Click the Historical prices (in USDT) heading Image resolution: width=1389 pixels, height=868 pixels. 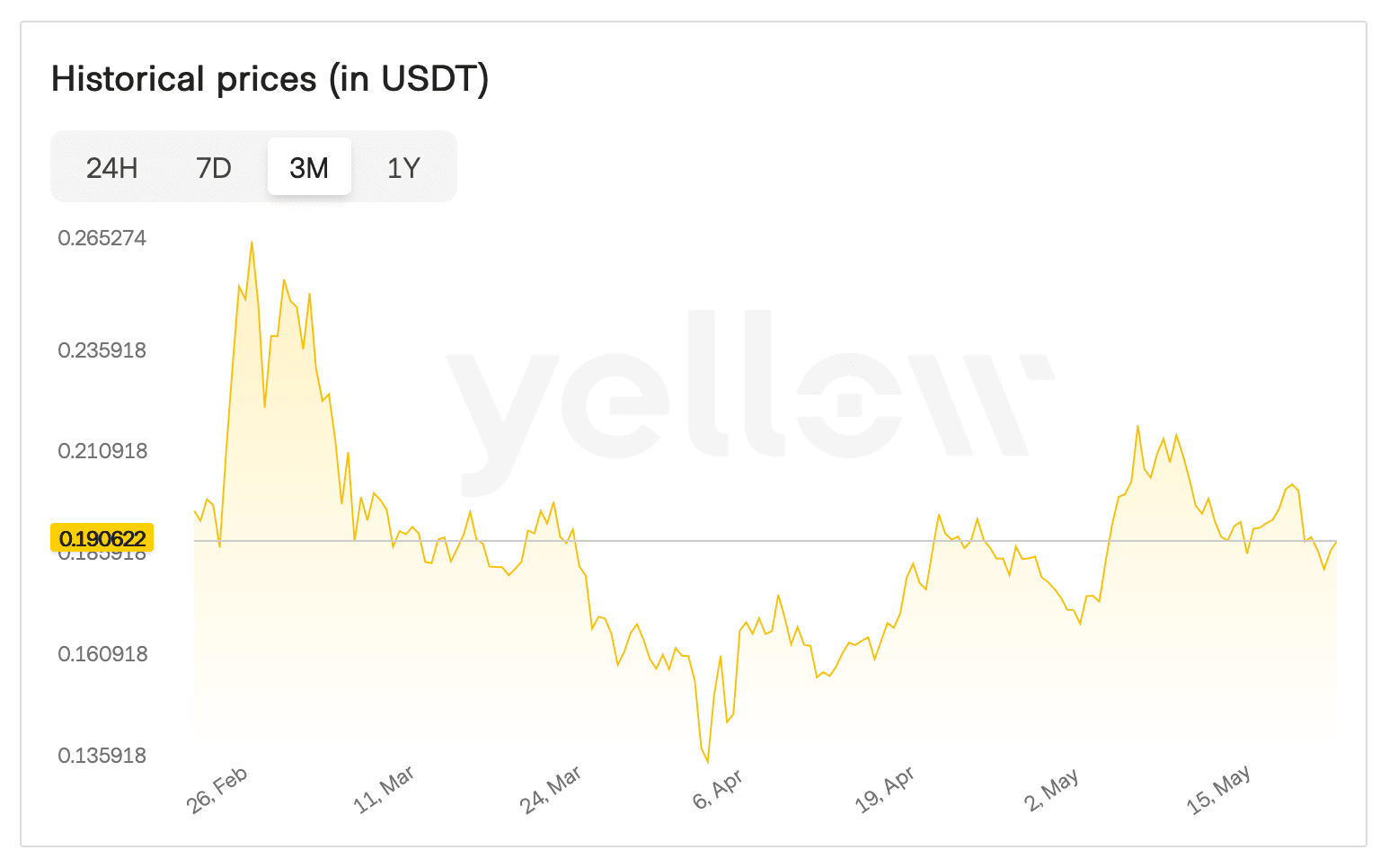[270, 79]
